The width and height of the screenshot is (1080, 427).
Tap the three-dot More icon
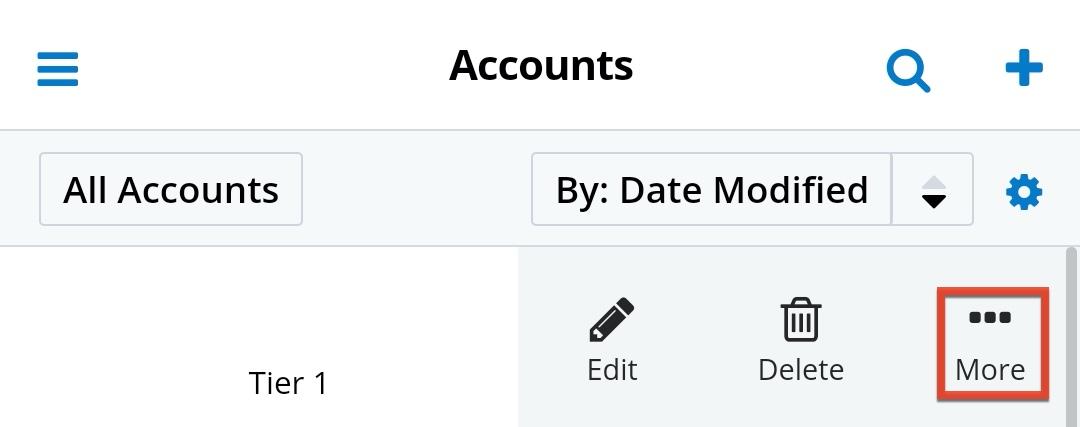click(990, 318)
